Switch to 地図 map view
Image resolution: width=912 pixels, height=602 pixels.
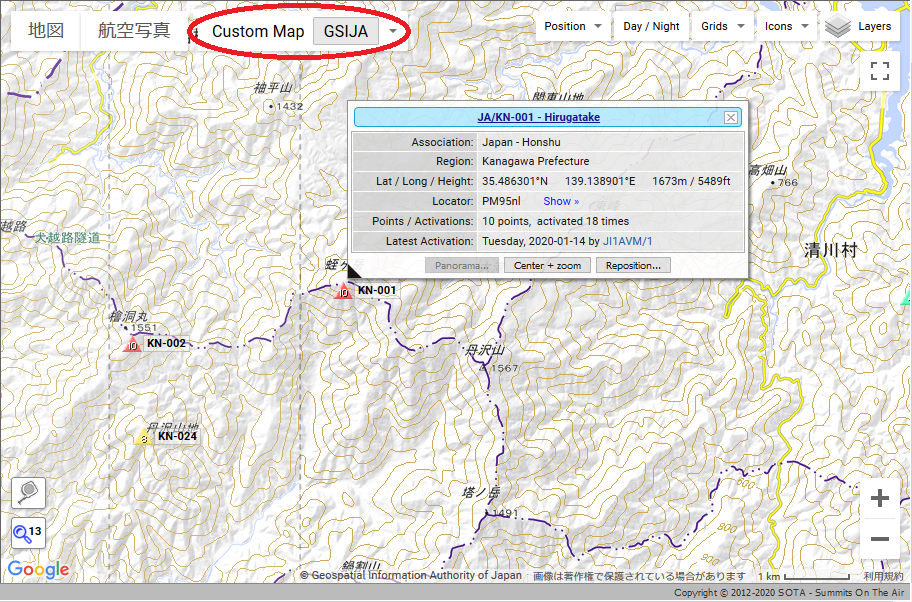[46, 30]
